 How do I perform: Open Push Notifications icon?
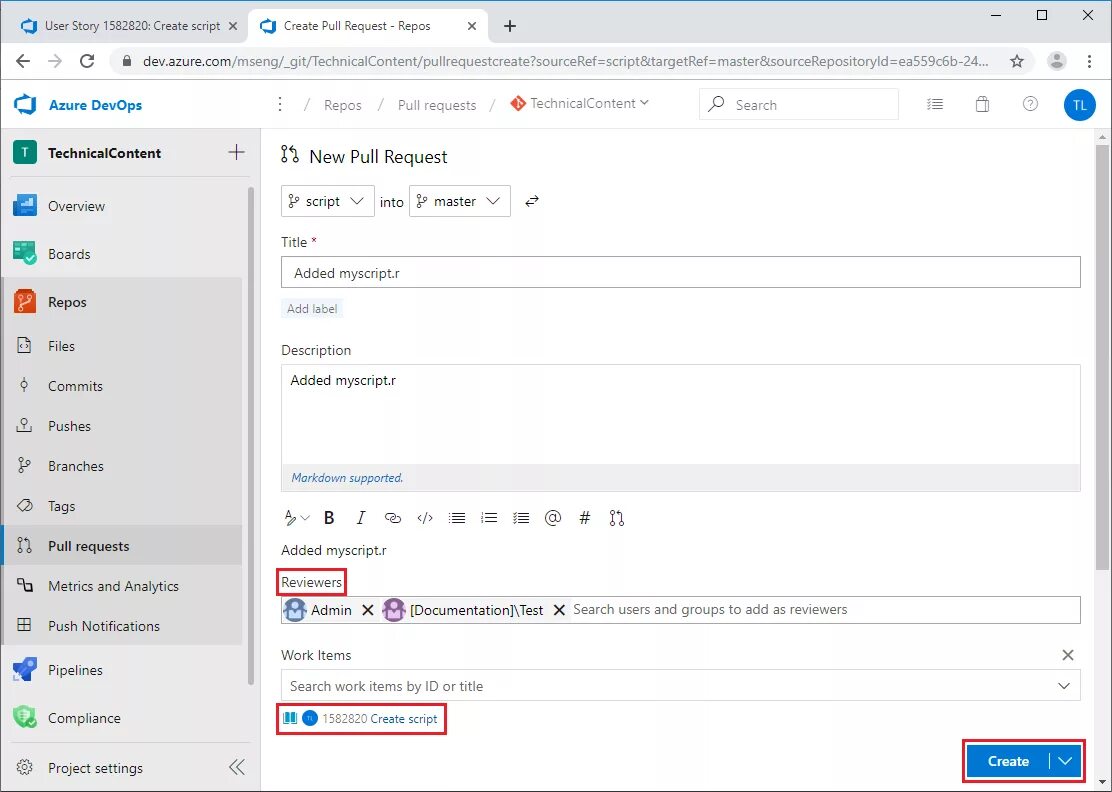[x=24, y=625]
